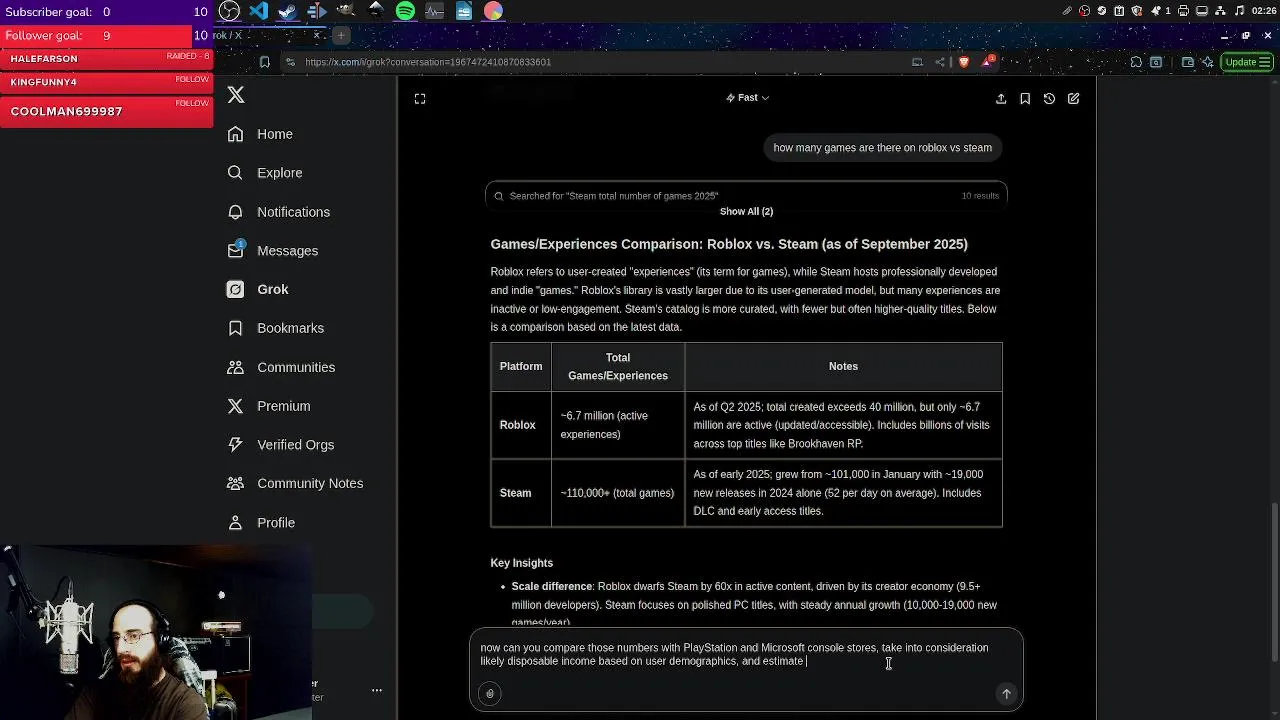Start a new Grok chat
This screenshot has height=720, width=1280.
pos(1073,99)
